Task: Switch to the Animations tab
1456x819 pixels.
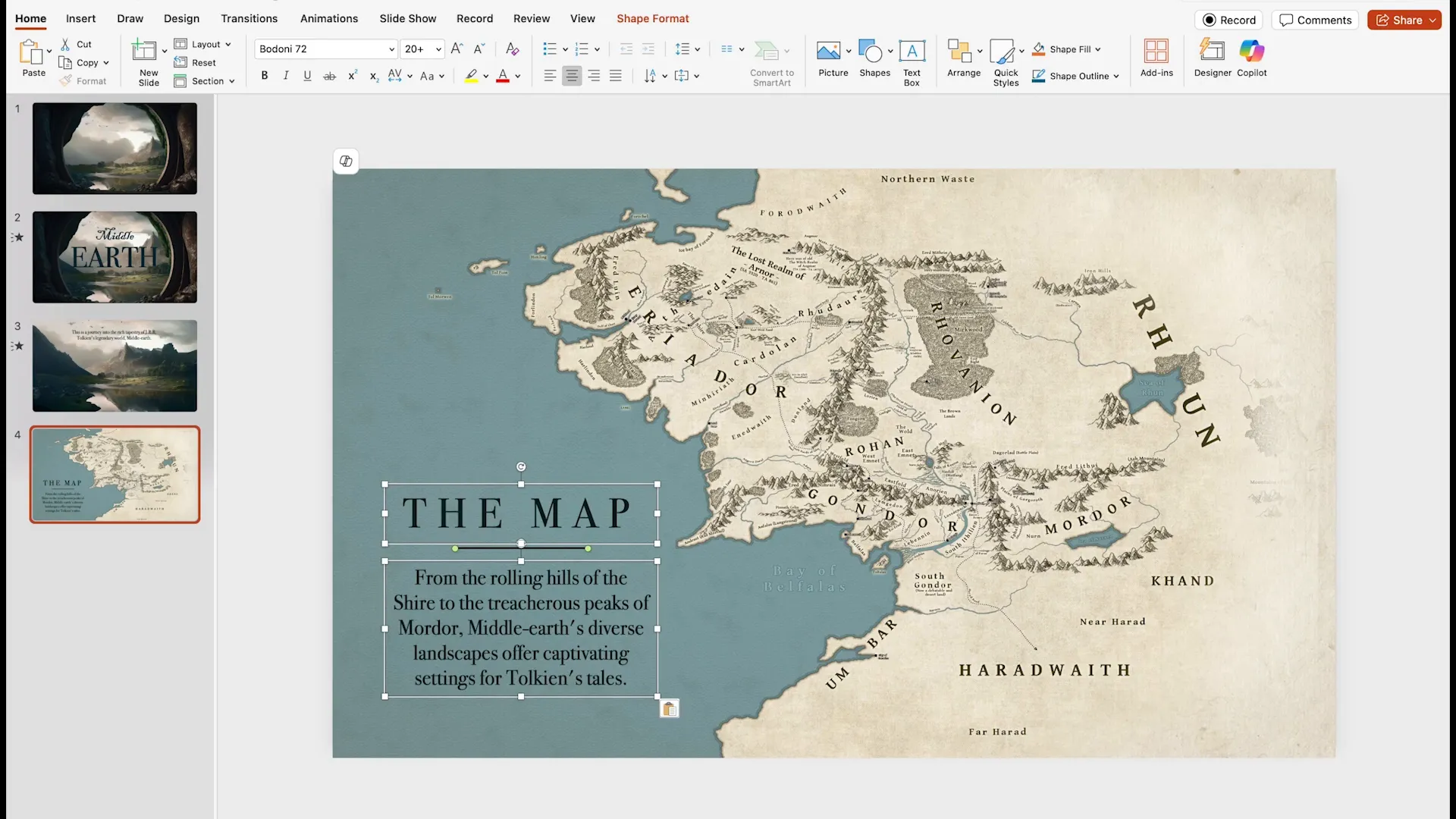Action: coord(329,18)
